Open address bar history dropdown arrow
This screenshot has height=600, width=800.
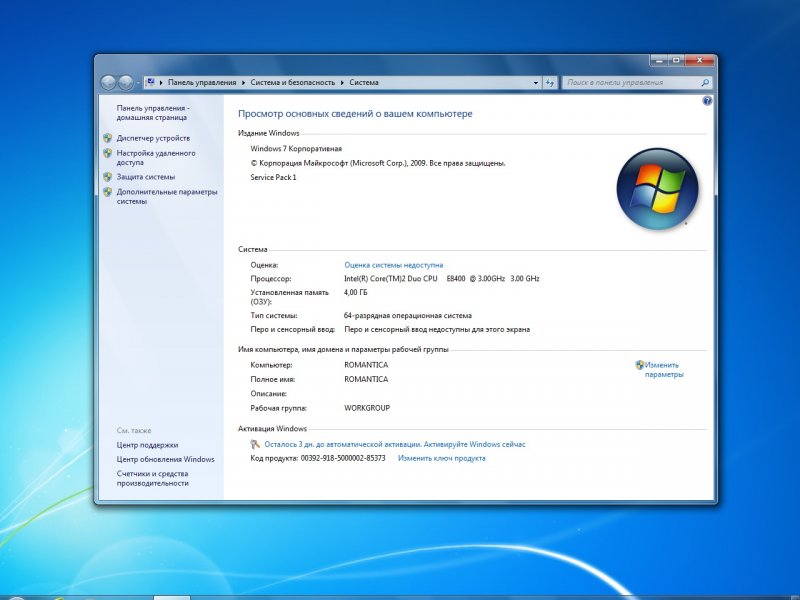point(536,82)
